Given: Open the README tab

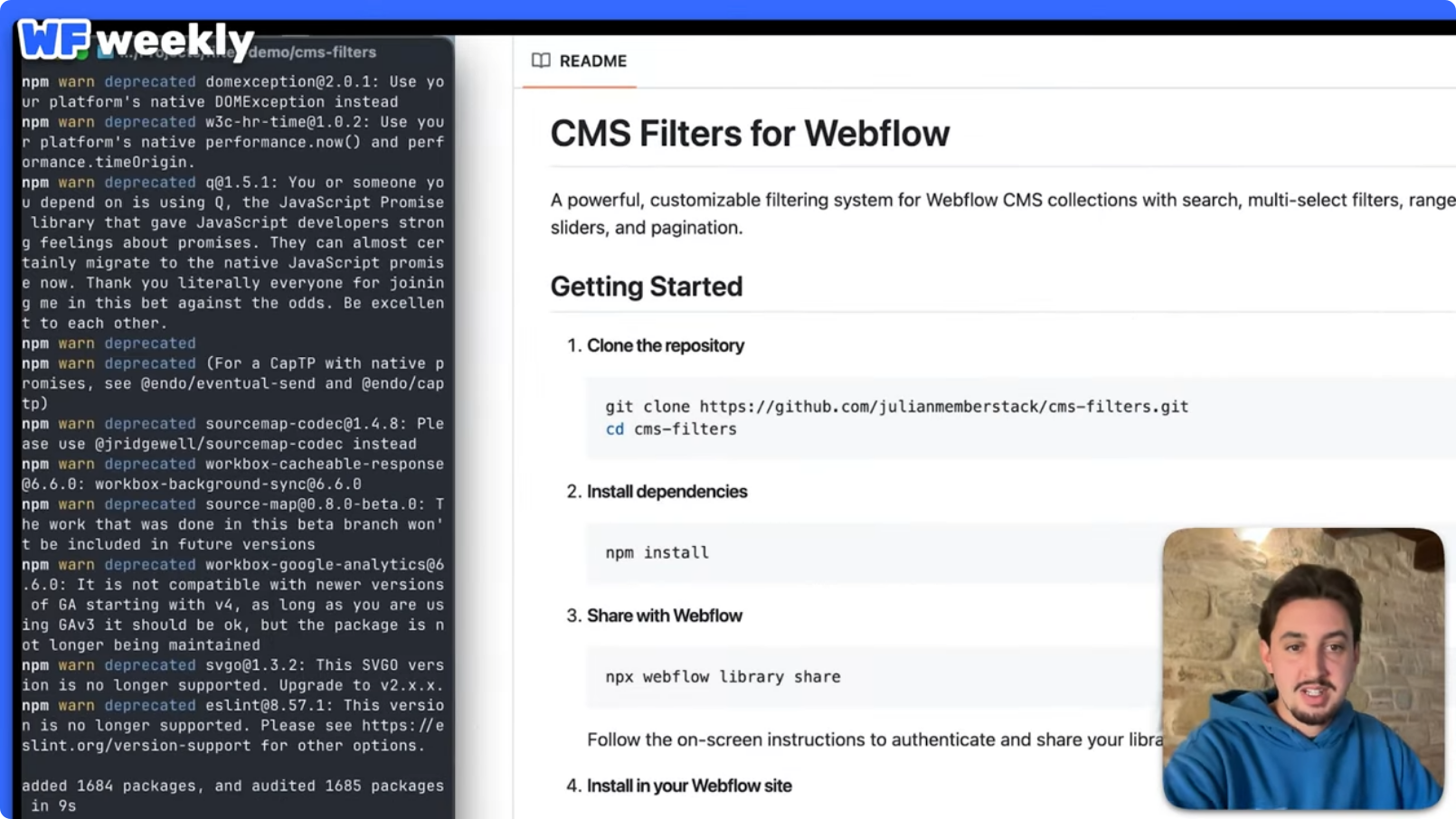Looking at the screenshot, I should coord(580,61).
